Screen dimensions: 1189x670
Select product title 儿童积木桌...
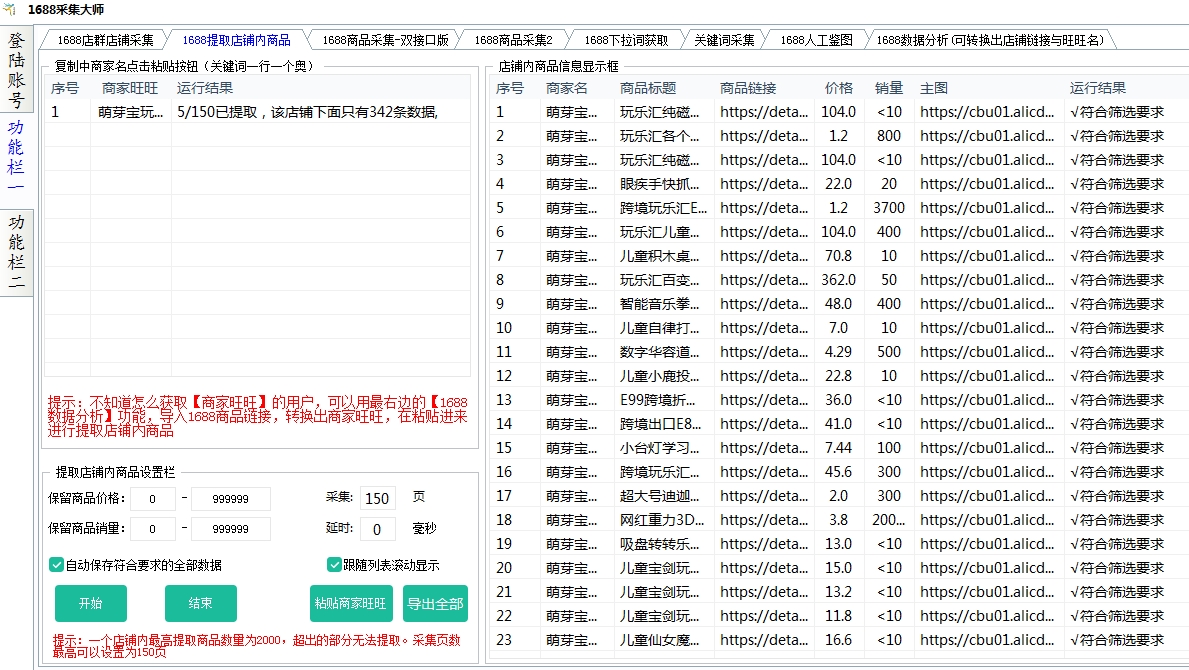click(660, 255)
